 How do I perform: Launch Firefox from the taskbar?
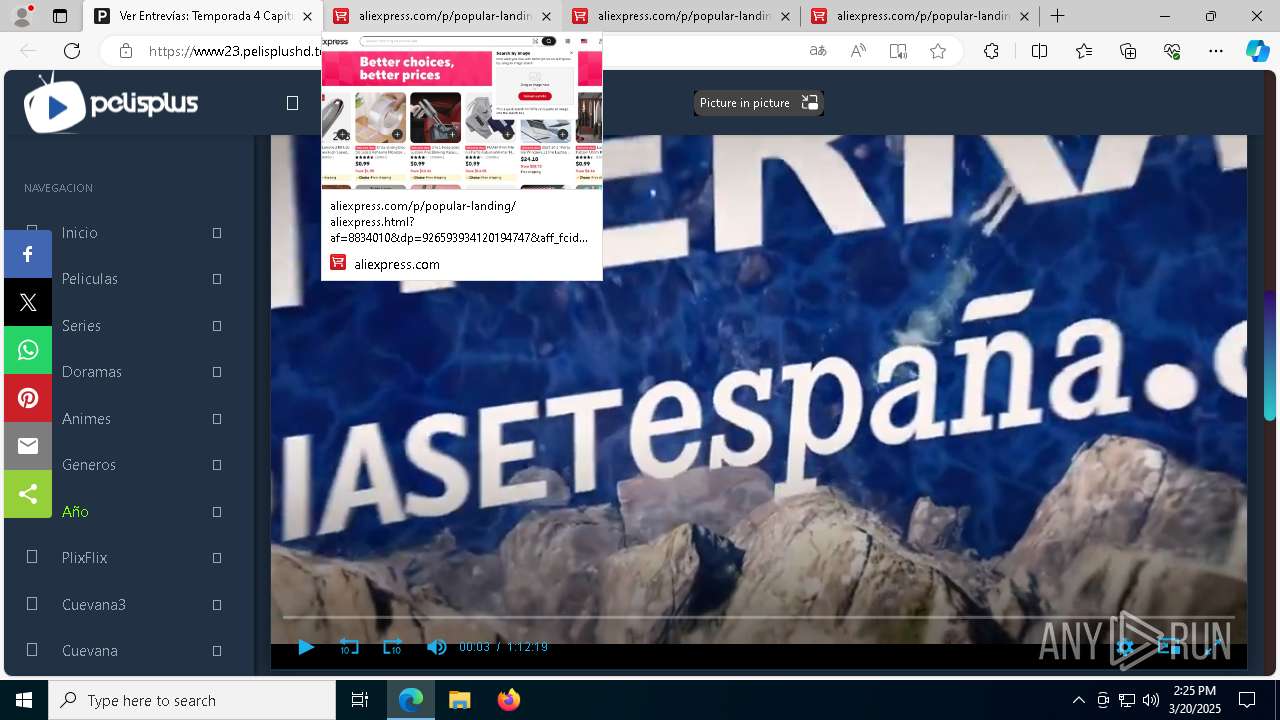point(508,700)
